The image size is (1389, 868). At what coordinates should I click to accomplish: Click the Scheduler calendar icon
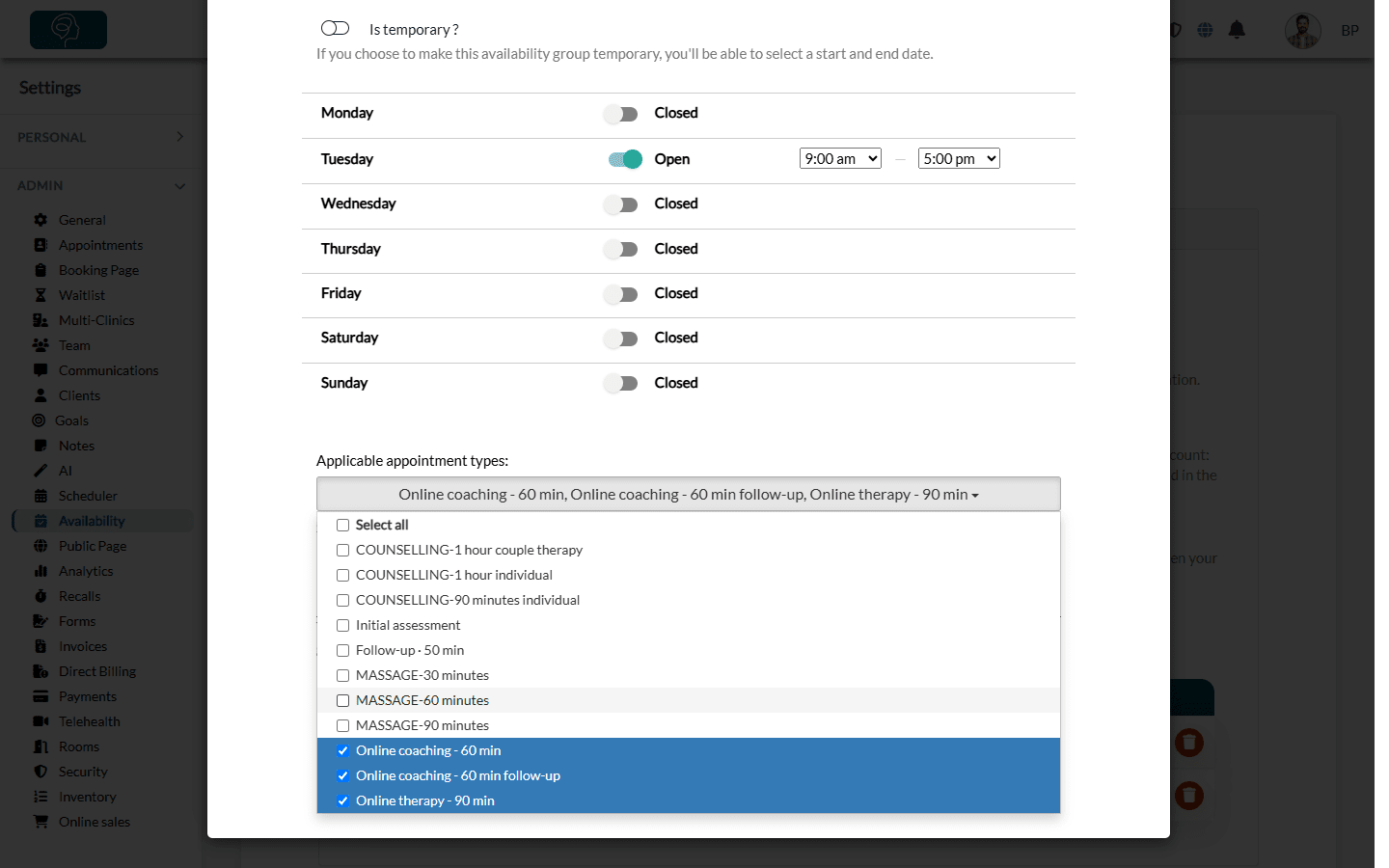coord(41,496)
